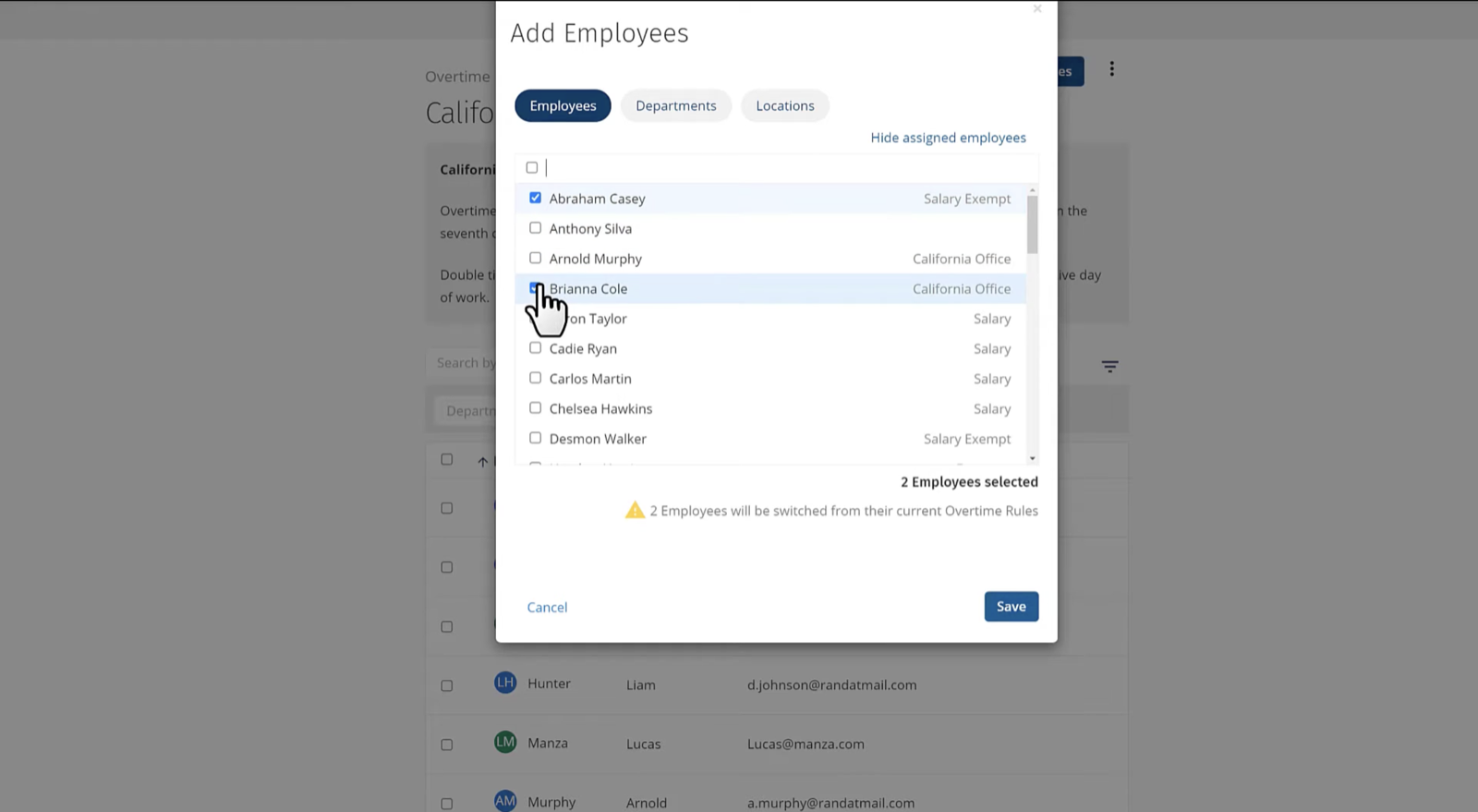Viewport: 1478px width, 812px height.
Task: Check the Cadie Ryan checkbox
Action: tap(535, 348)
